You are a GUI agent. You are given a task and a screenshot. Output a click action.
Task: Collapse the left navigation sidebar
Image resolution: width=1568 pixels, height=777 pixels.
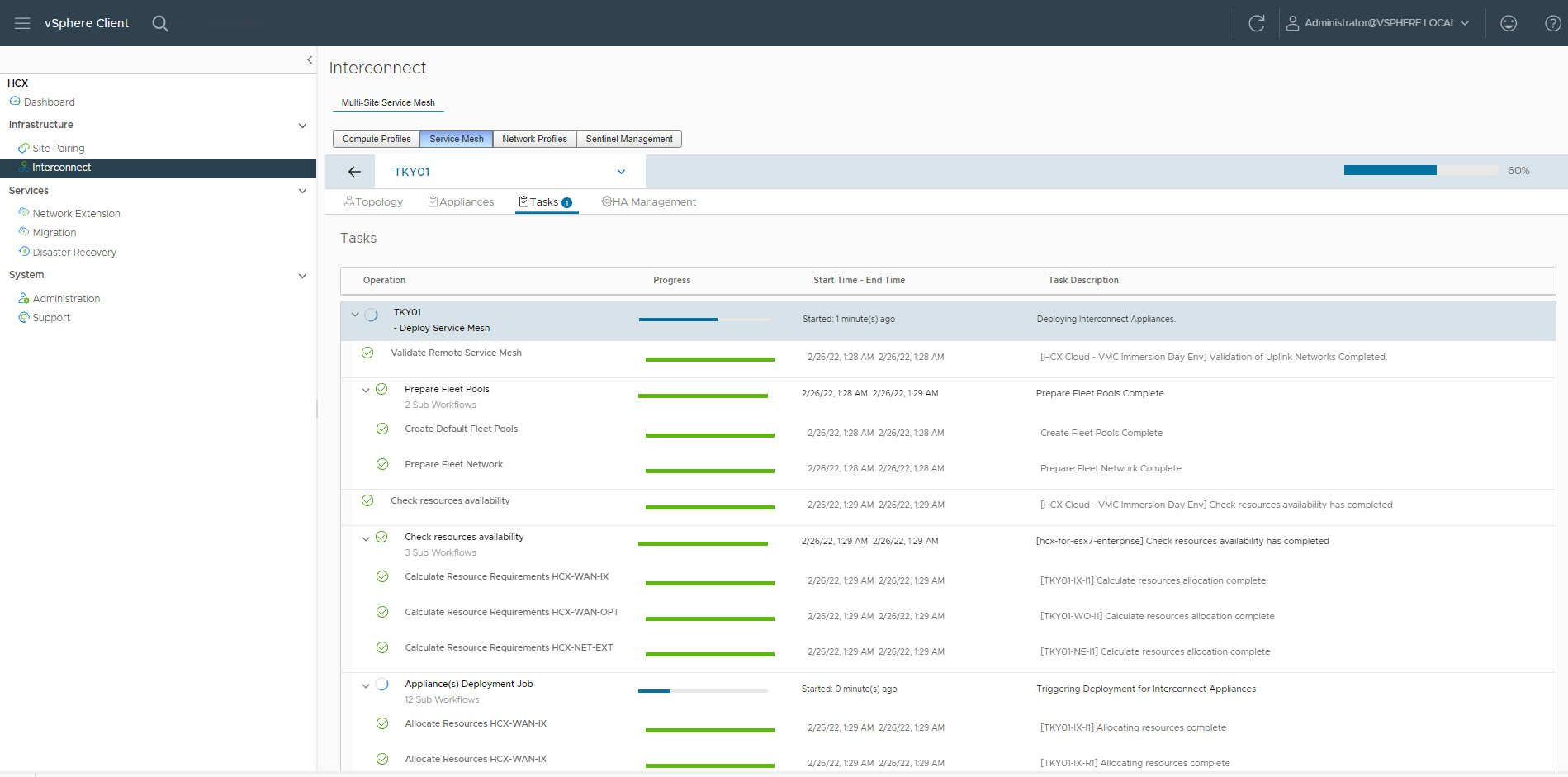[310, 59]
